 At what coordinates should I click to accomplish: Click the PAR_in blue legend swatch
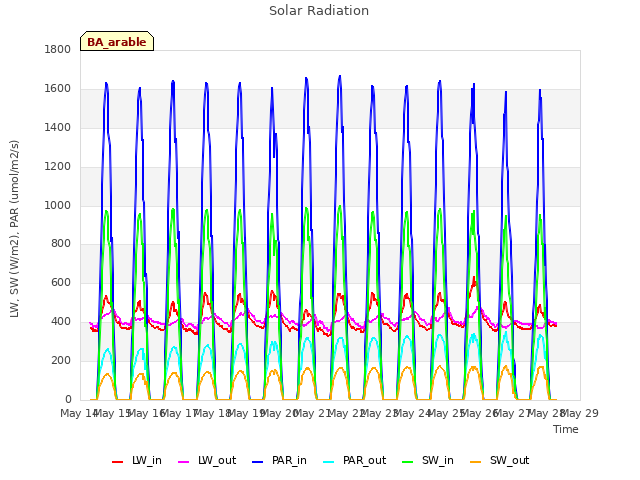click(x=257, y=462)
